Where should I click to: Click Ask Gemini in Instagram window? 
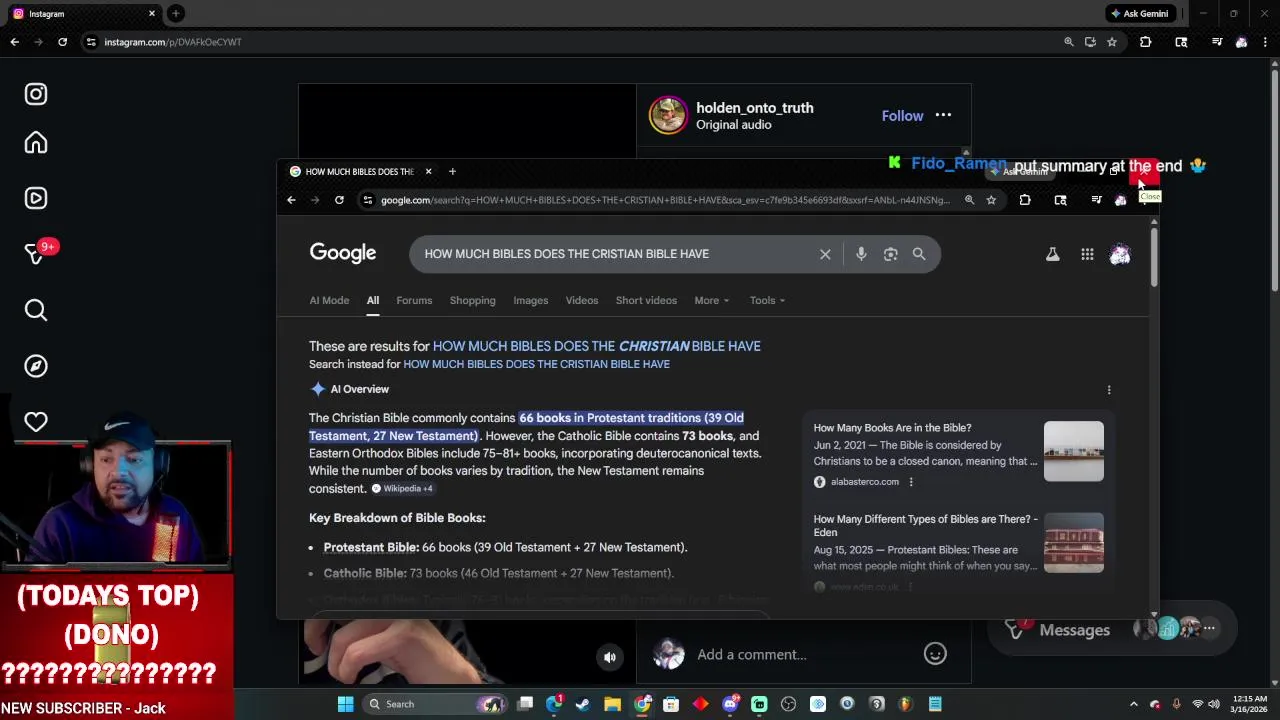coord(1138,14)
